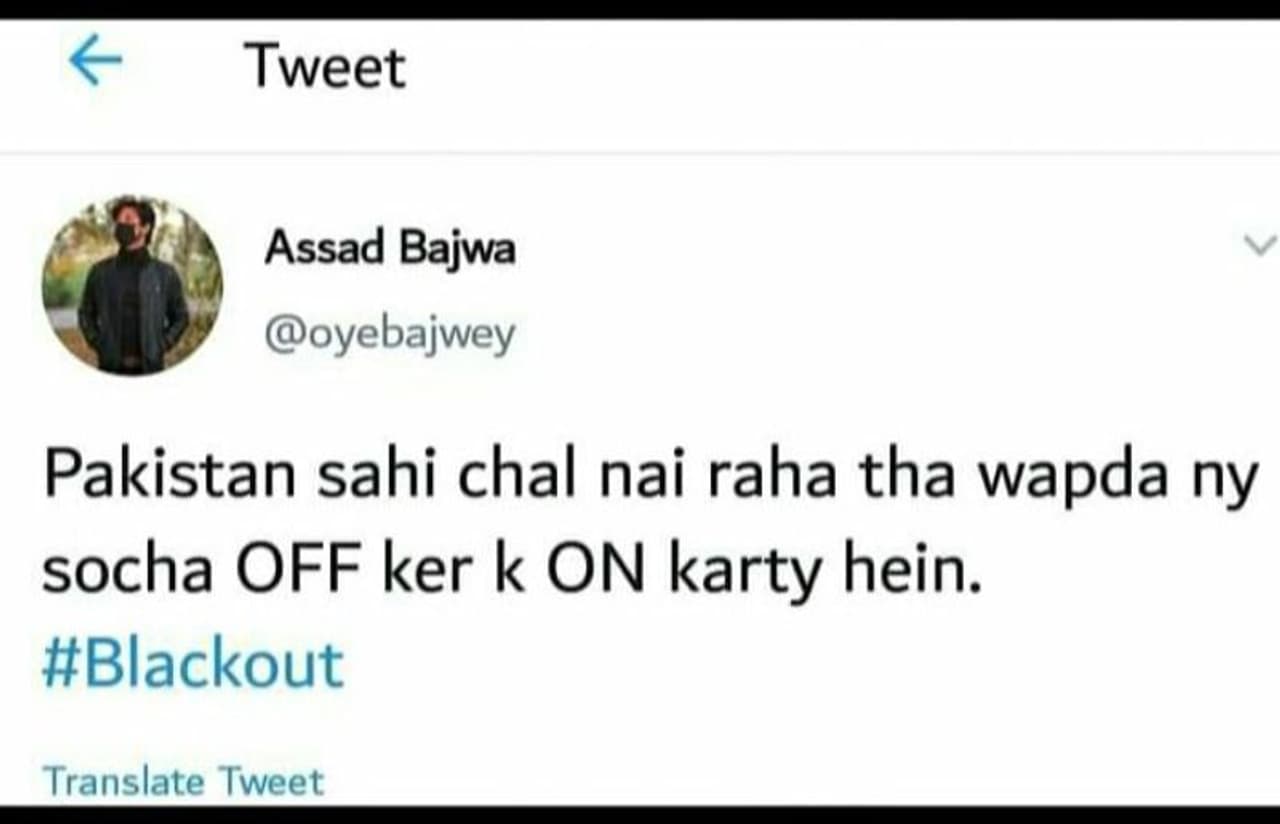Open Assad Bajwa's profile picture

click(132, 285)
